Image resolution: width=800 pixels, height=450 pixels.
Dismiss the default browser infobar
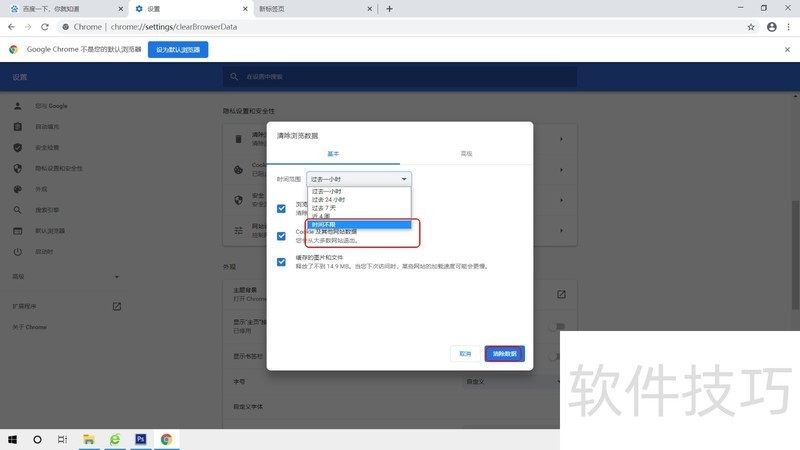[787, 49]
